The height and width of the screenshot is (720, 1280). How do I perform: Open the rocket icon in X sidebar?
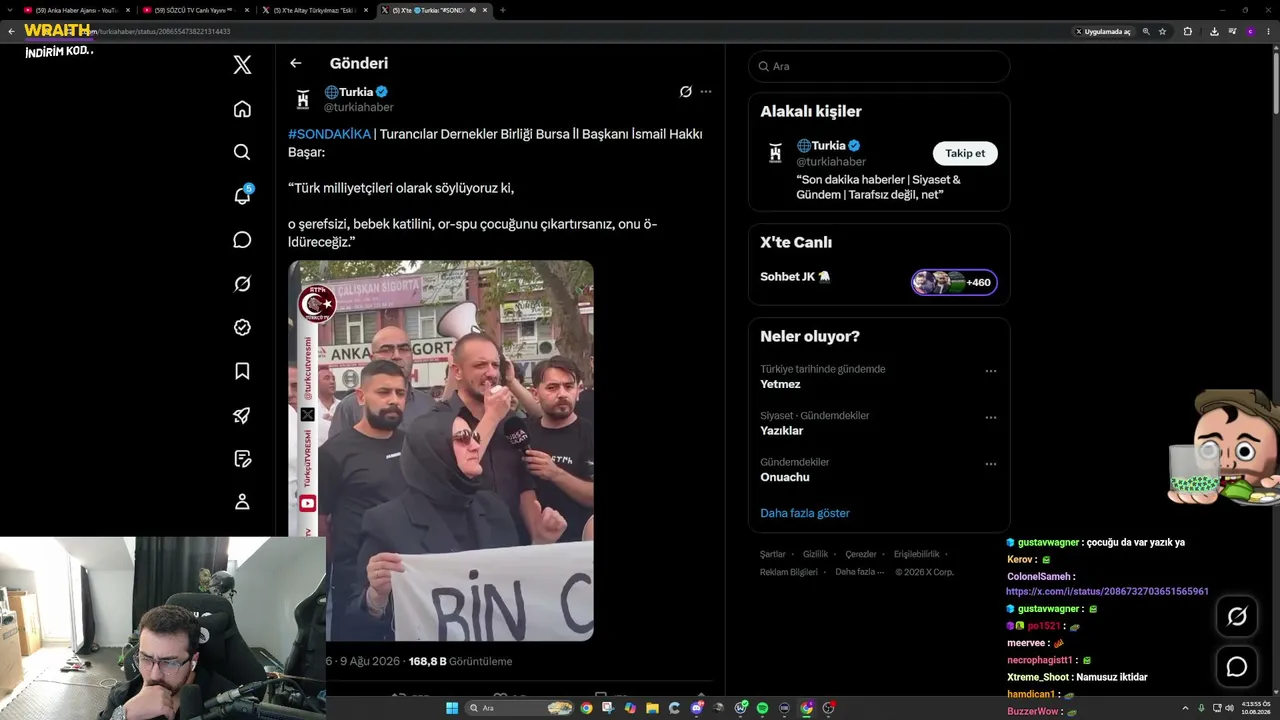[x=242, y=415]
